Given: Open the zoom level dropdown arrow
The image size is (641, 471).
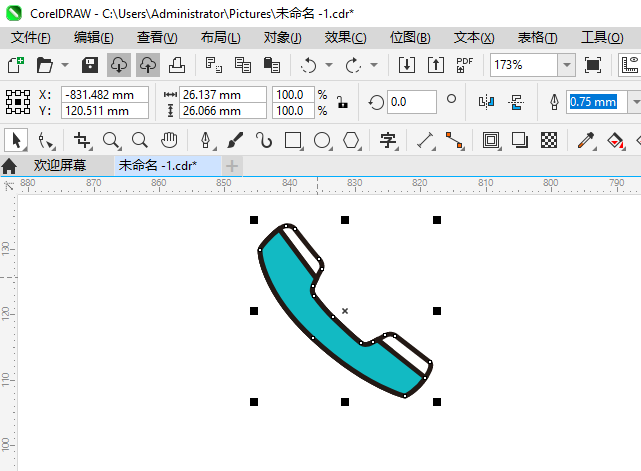Looking at the screenshot, I should 567,65.
